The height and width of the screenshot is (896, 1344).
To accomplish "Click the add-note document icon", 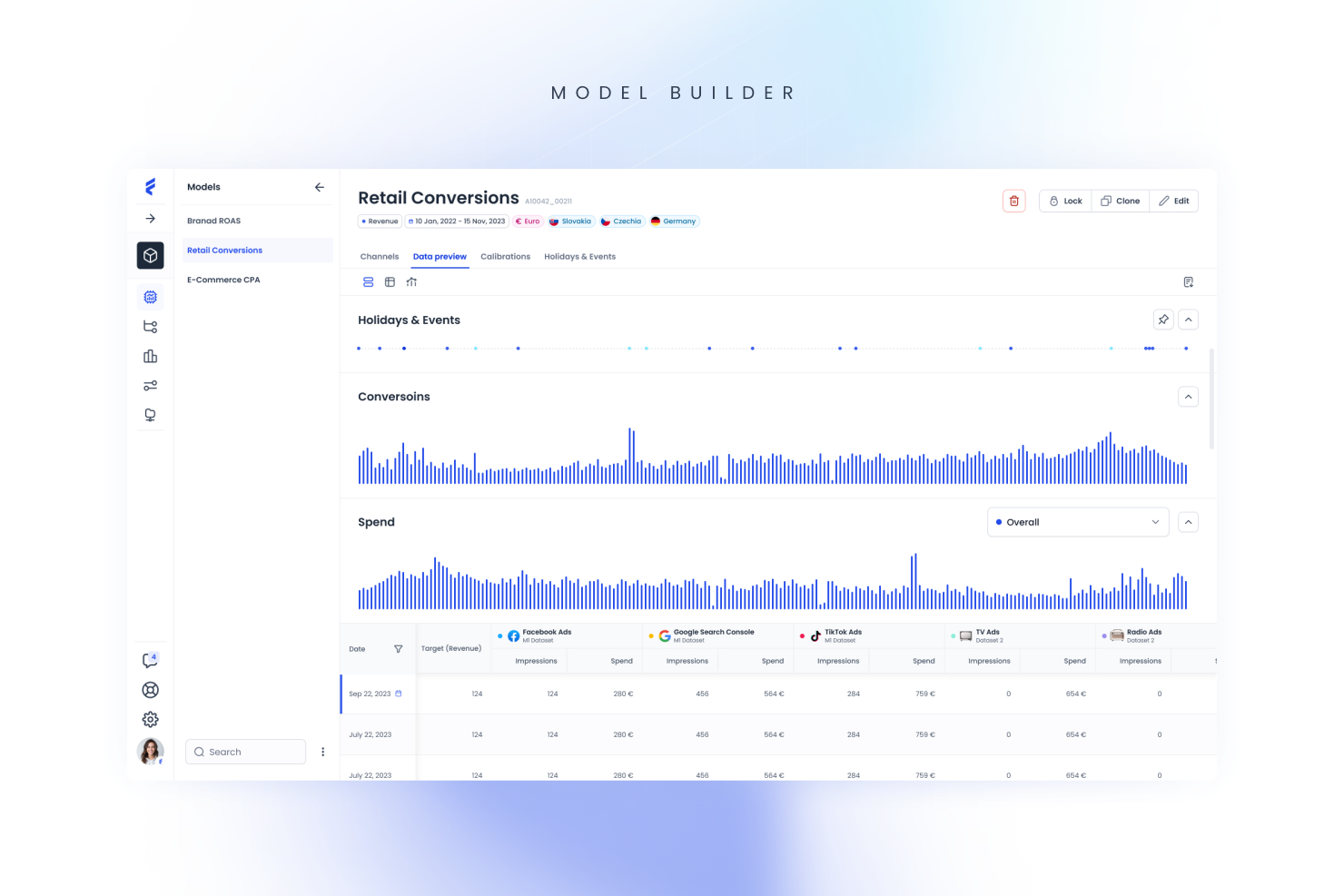I will coord(1188,282).
